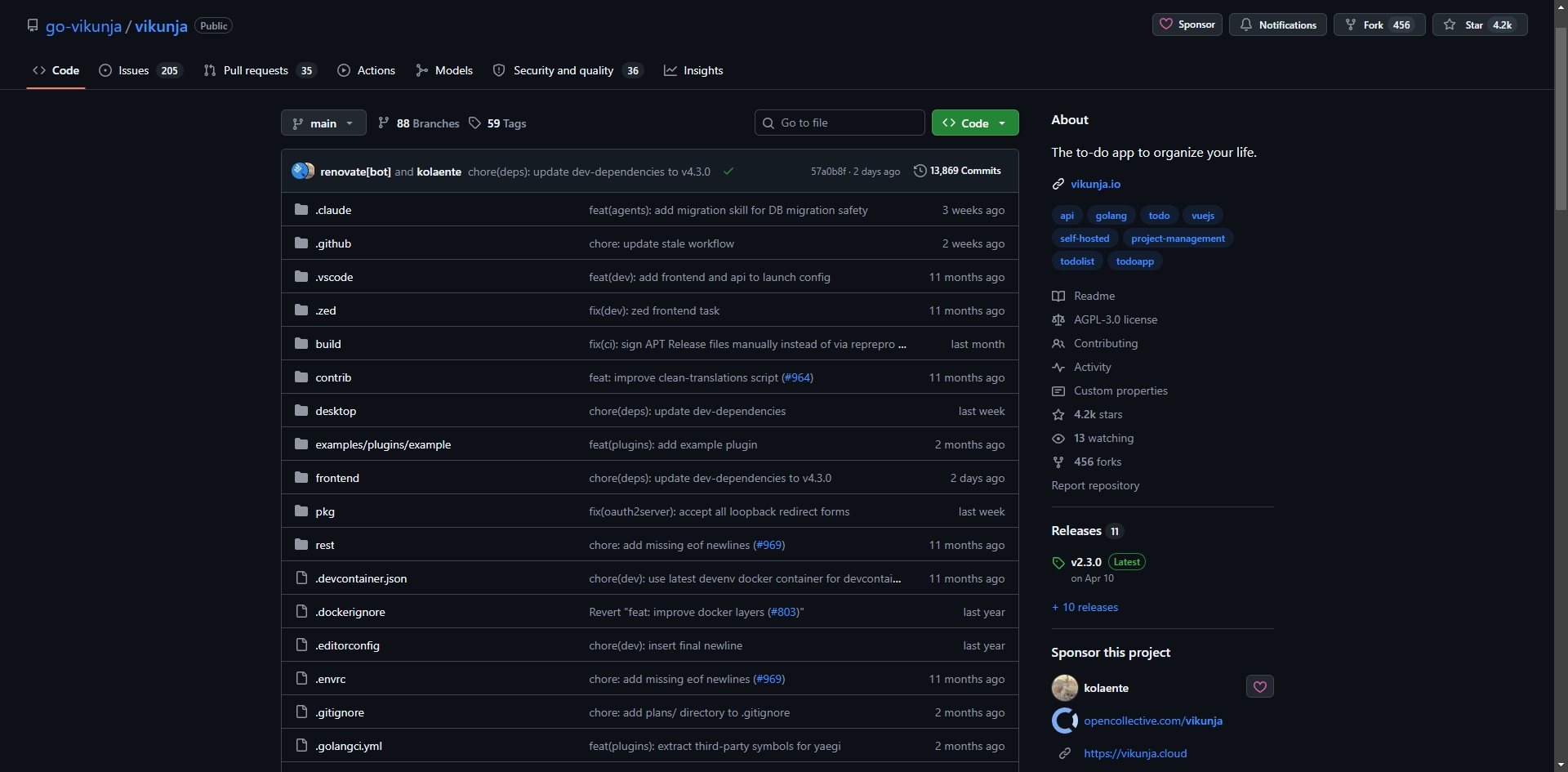
Task: Filter by the vuejs topic tag
Action: 1203,216
